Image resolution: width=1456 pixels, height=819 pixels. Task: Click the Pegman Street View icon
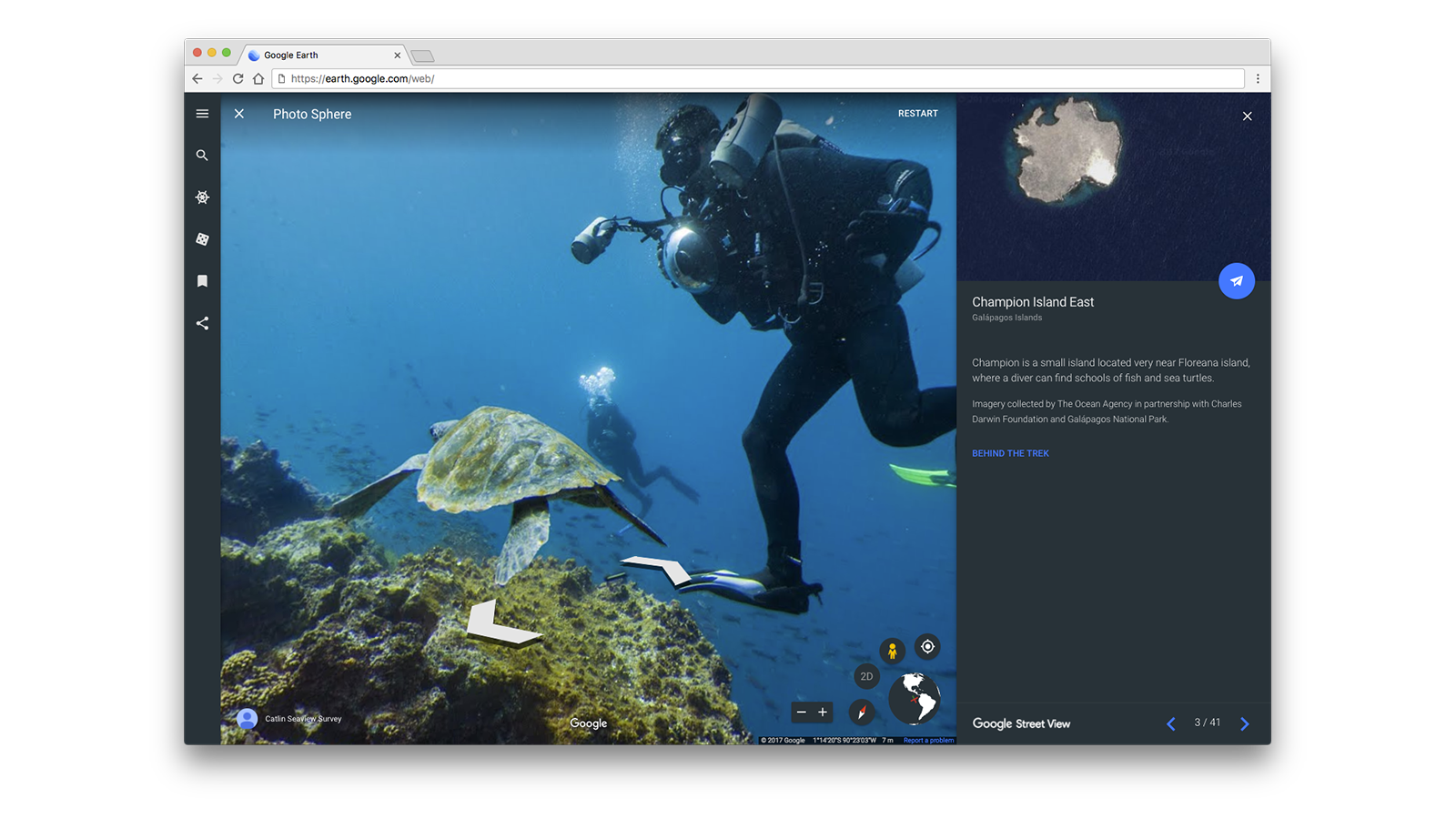[893, 651]
